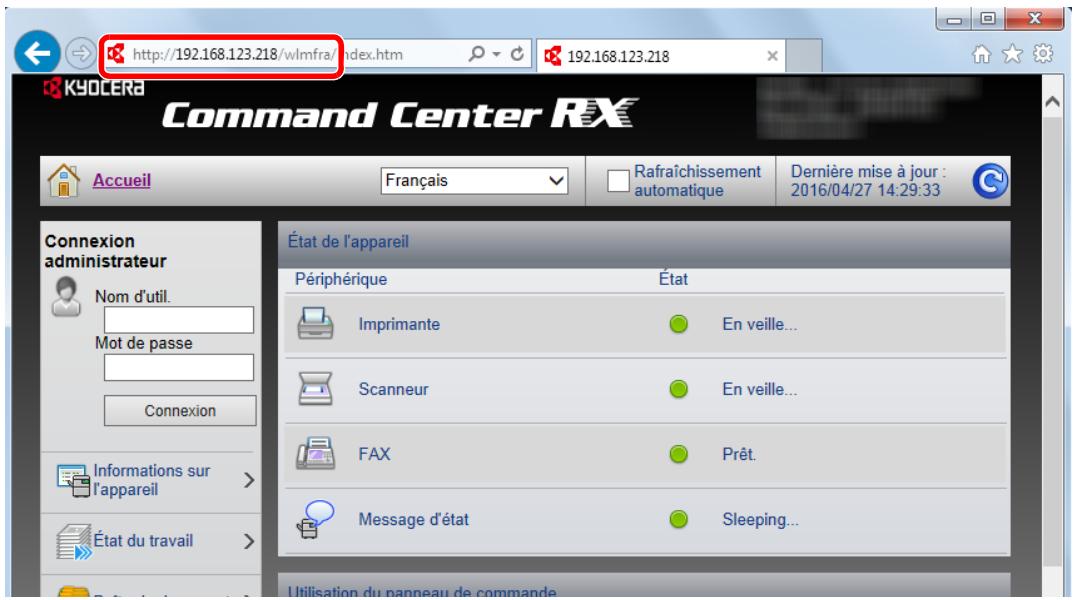Click the Accueil home link

pos(122,180)
